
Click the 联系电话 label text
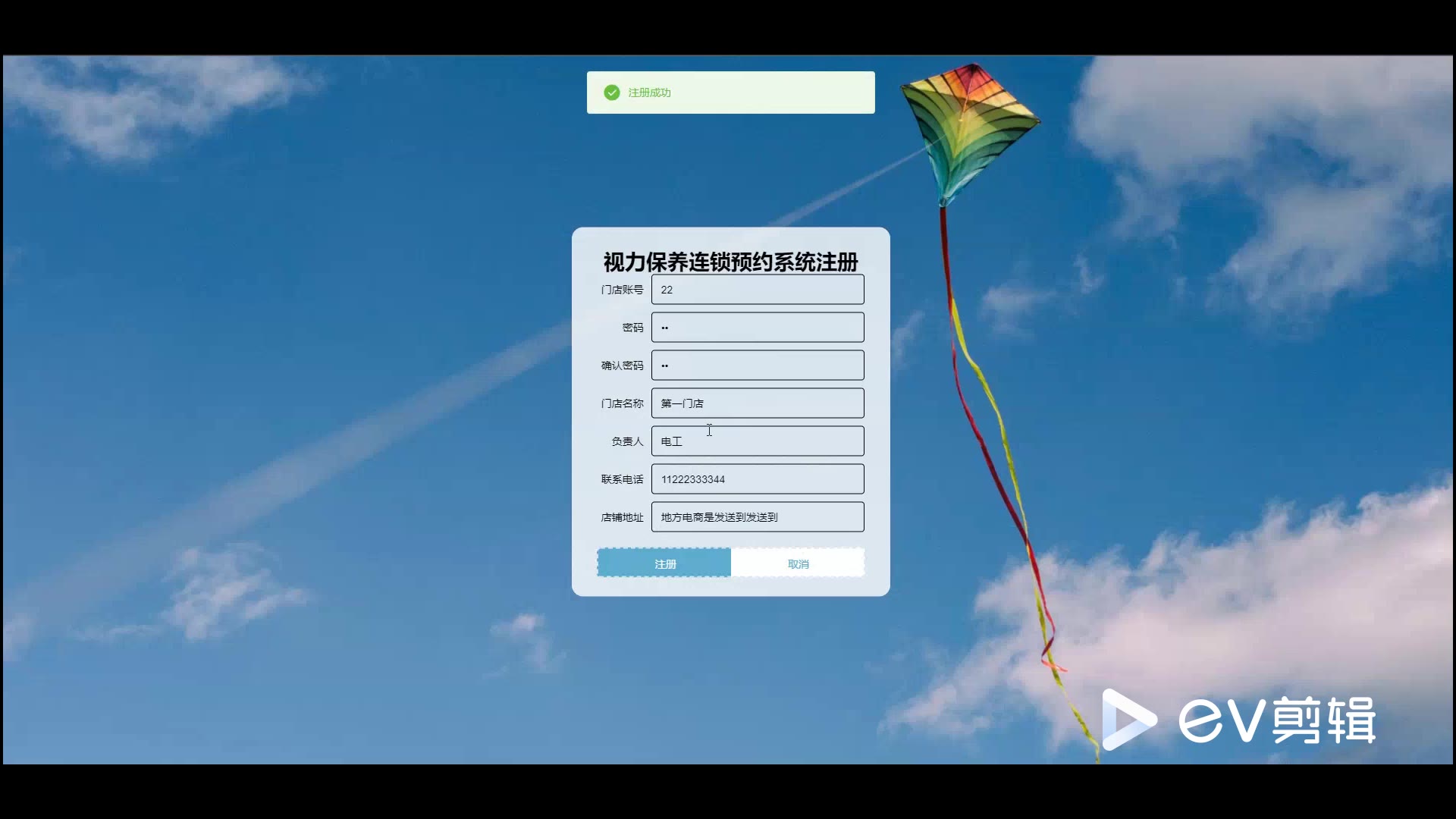[622, 479]
